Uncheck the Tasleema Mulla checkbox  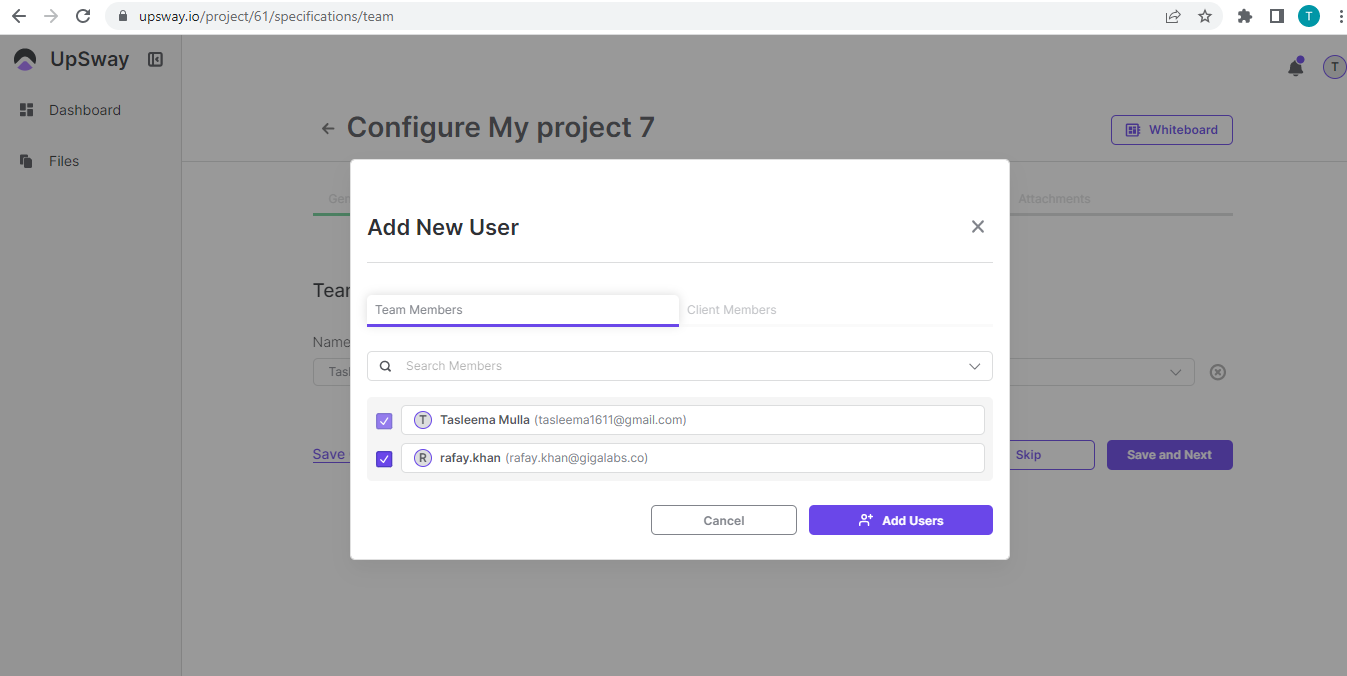[x=384, y=421]
